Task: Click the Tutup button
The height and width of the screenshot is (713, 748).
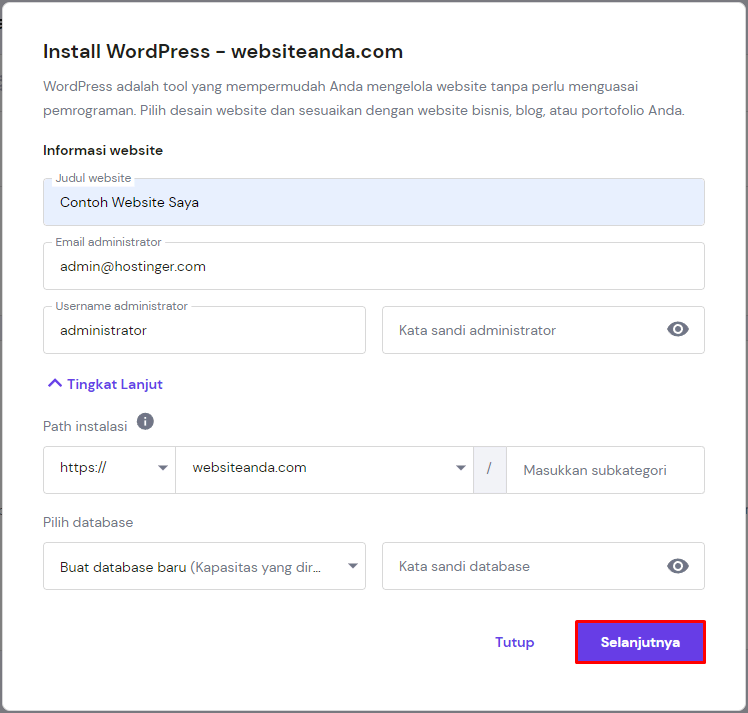Action: (514, 642)
